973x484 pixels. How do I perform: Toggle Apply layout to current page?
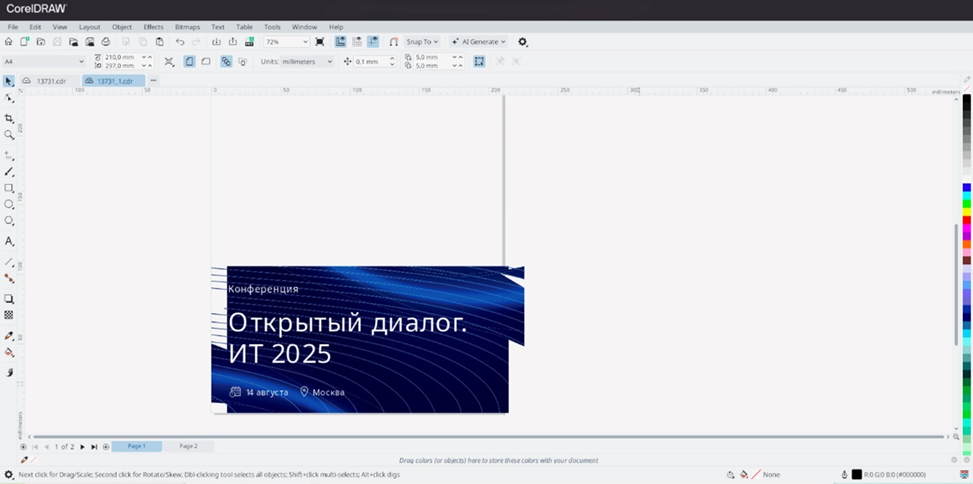243,61
